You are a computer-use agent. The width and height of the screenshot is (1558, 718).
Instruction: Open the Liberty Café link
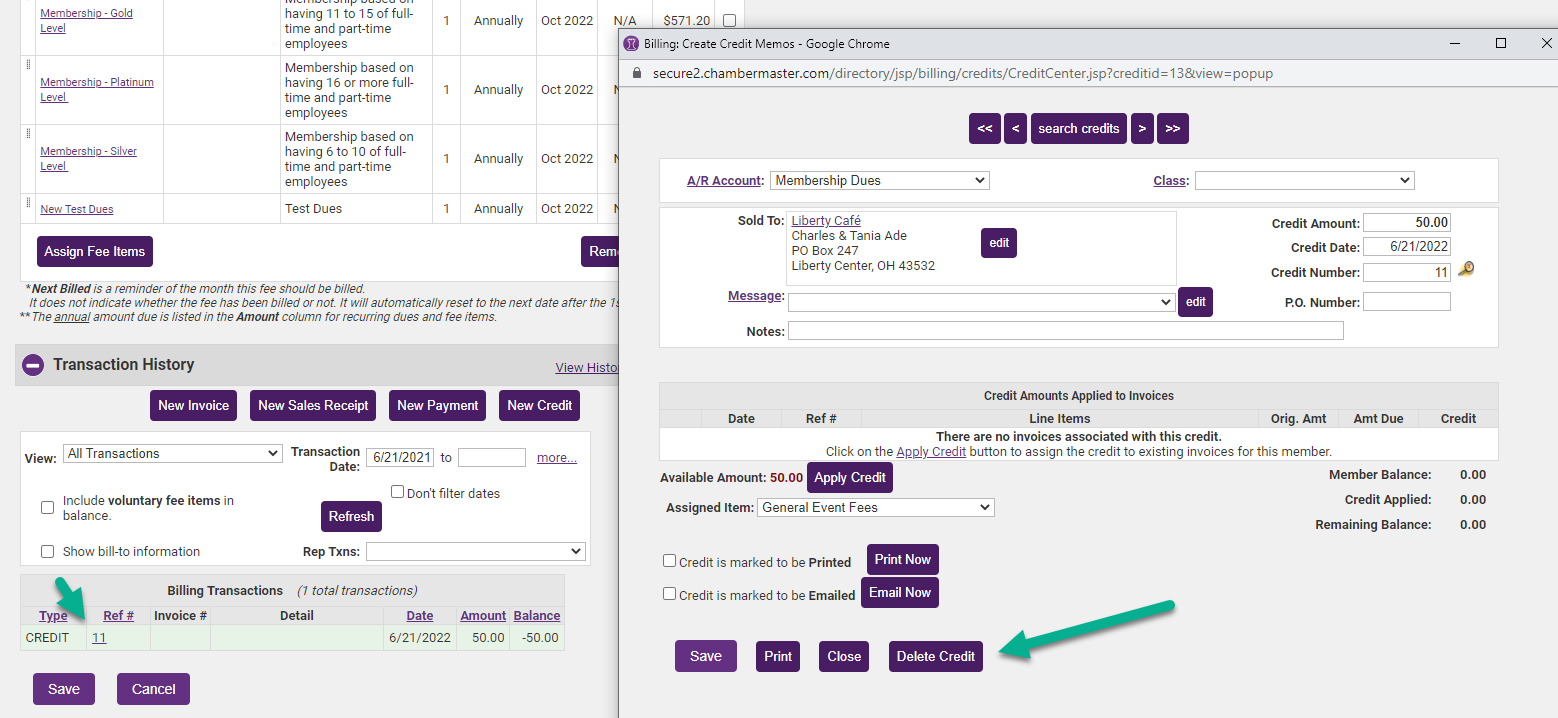coord(826,221)
